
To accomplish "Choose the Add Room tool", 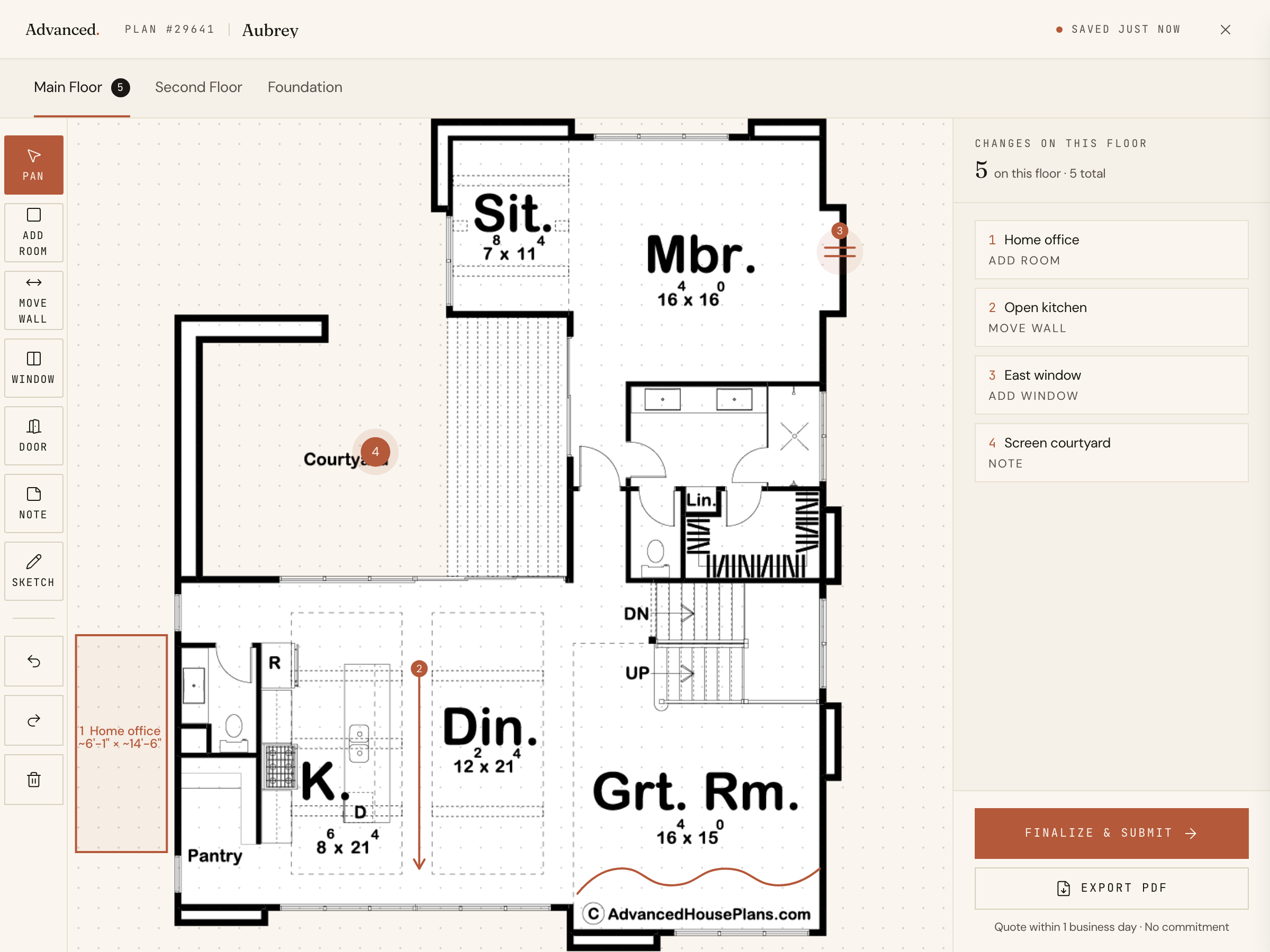I will (34, 232).
